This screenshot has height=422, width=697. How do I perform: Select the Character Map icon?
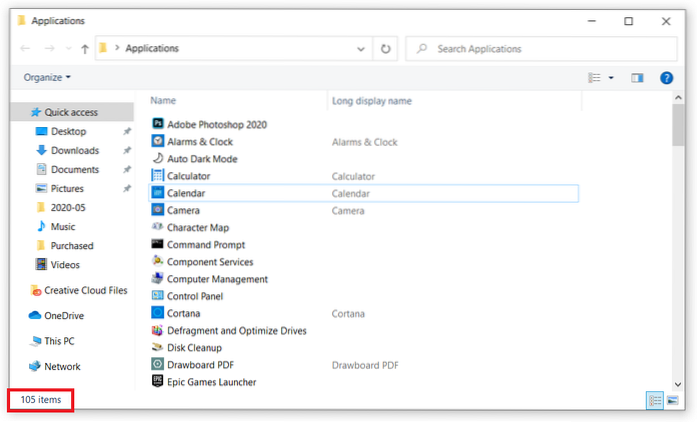tap(157, 227)
